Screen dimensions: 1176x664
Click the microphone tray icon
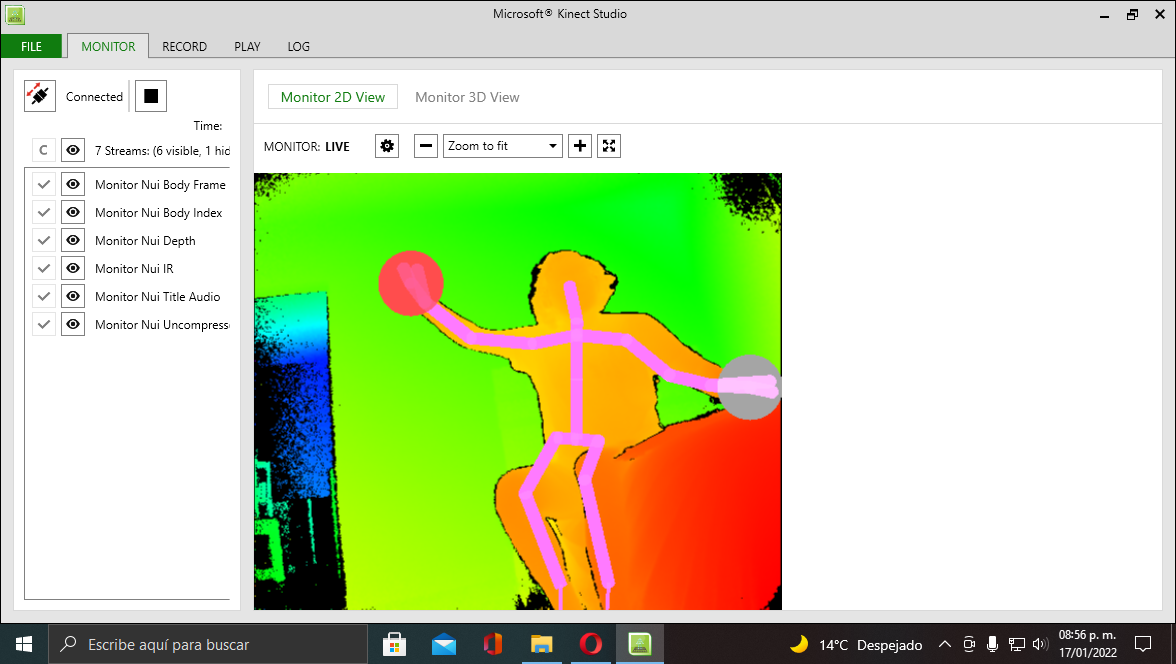(992, 644)
